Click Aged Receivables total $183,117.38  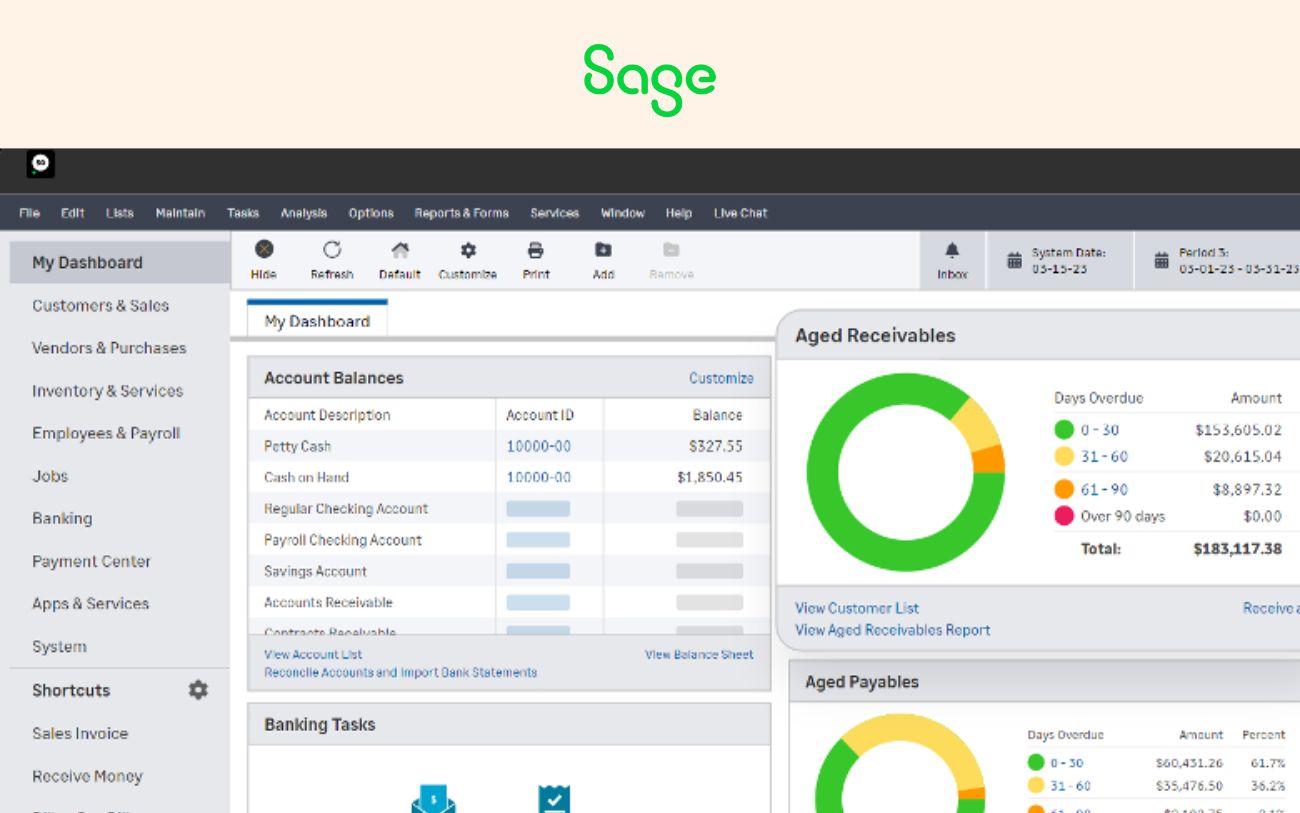pos(1237,549)
